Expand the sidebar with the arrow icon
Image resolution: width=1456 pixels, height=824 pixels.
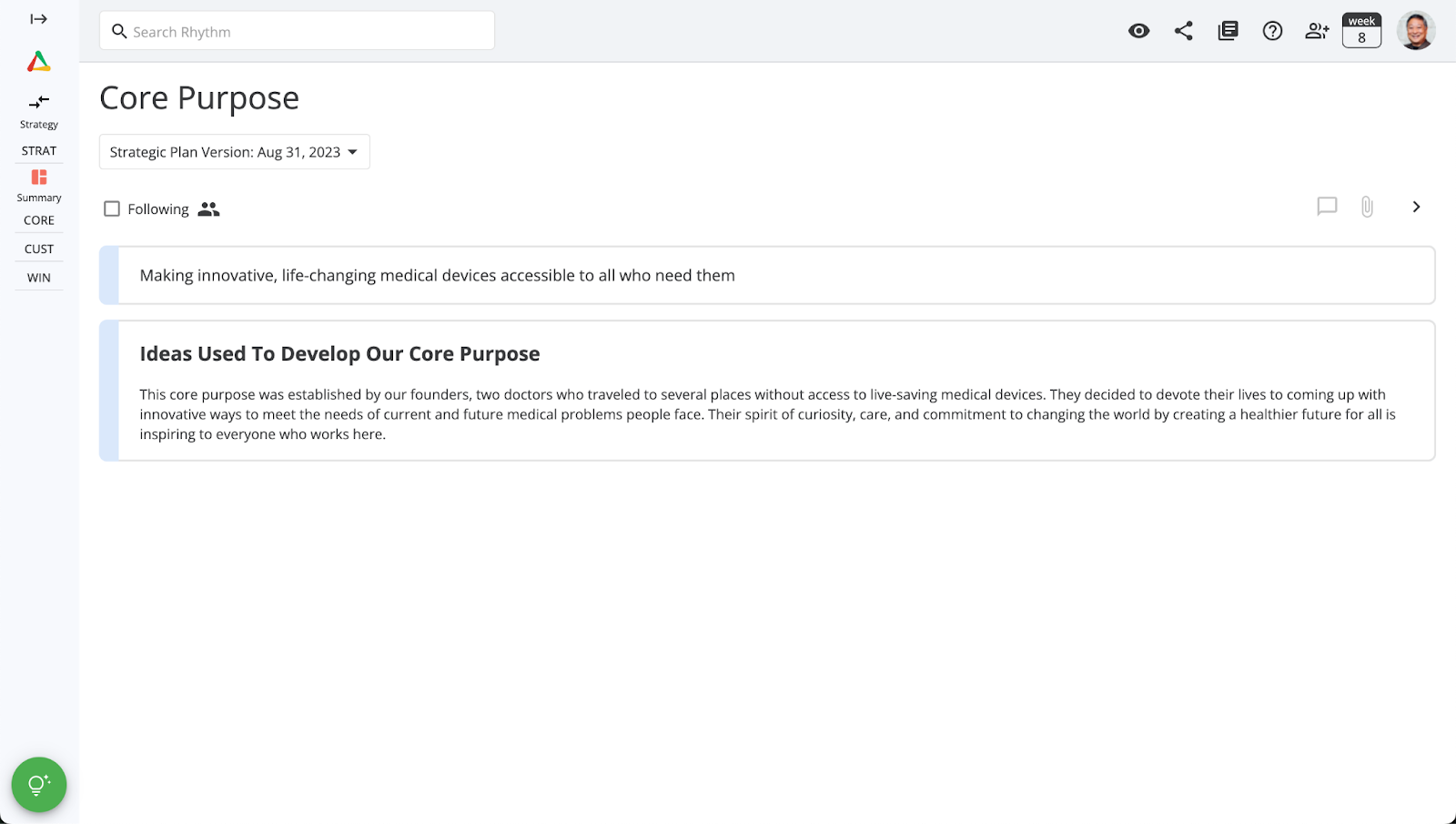tap(38, 19)
